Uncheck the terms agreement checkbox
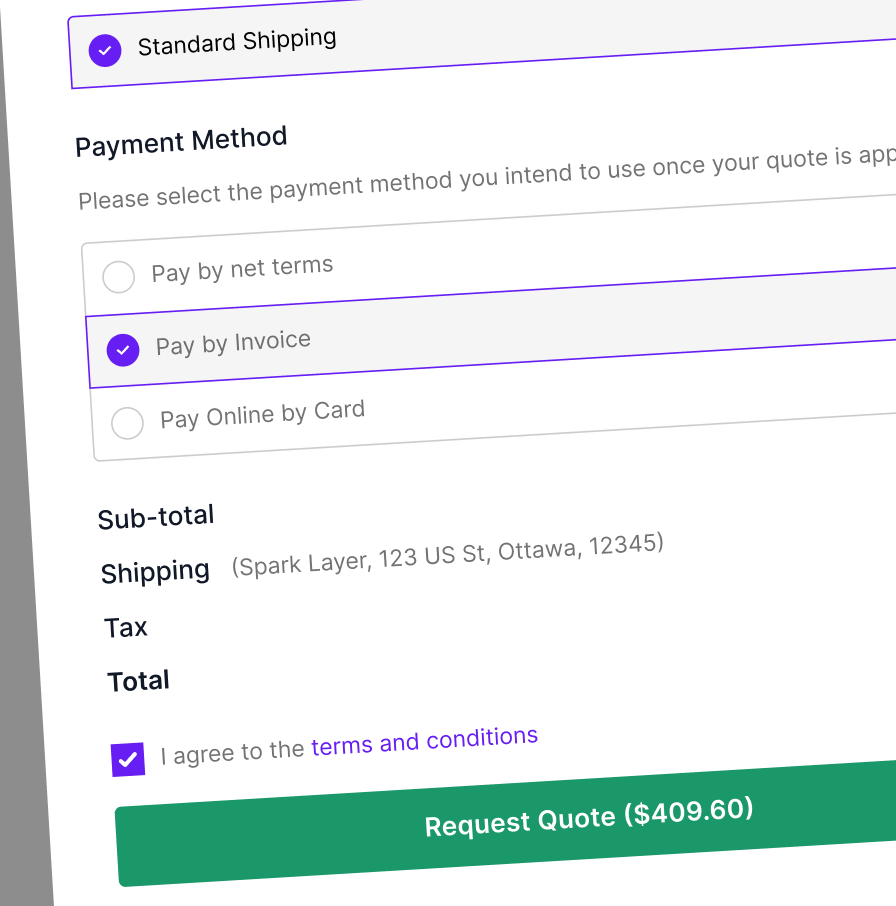The height and width of the screenshot is (906, 896). pyautogui.click(x=128, y=759)
